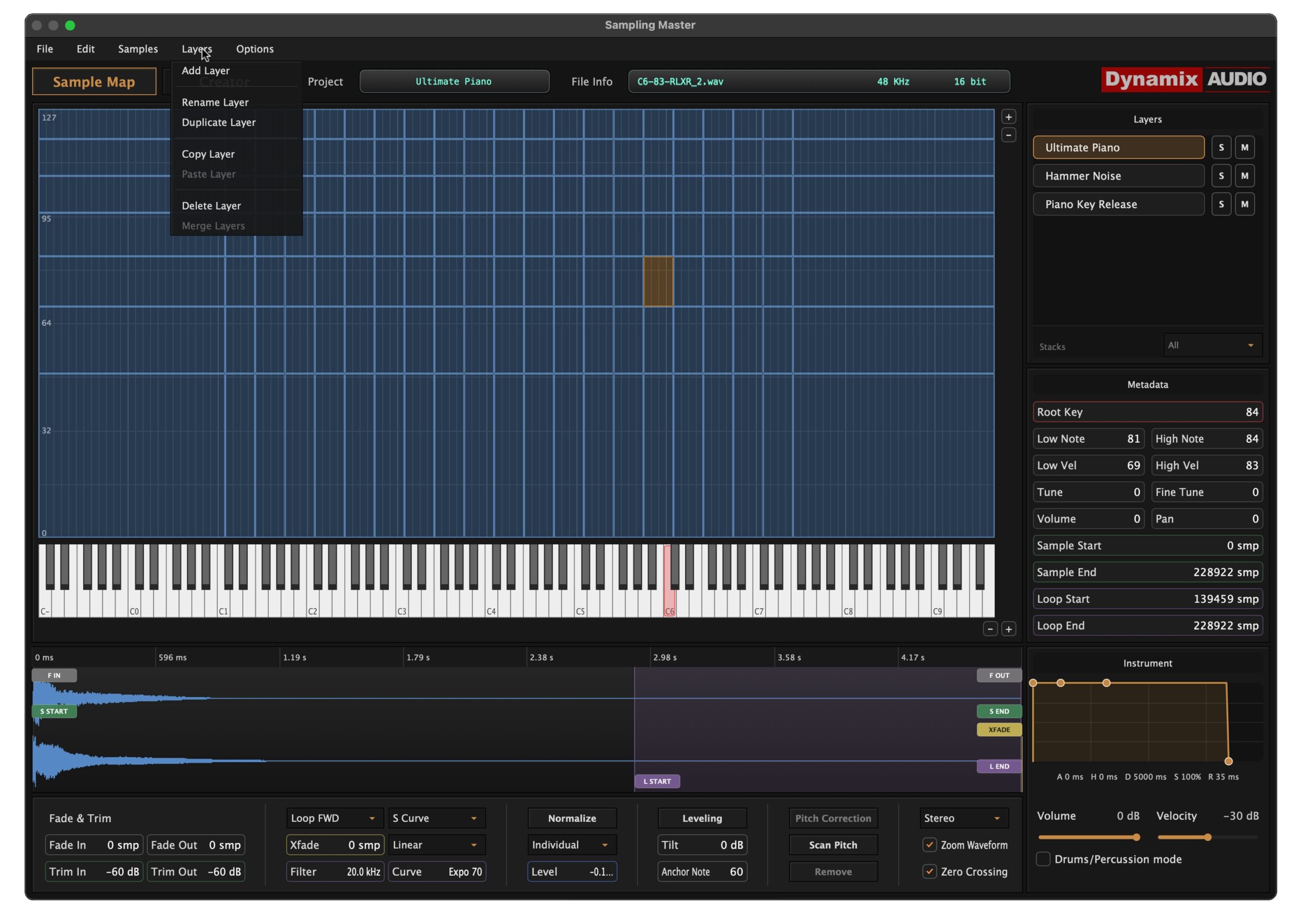Click the L START loop marker
This screenshot has width=1303, height=924.
657,781
